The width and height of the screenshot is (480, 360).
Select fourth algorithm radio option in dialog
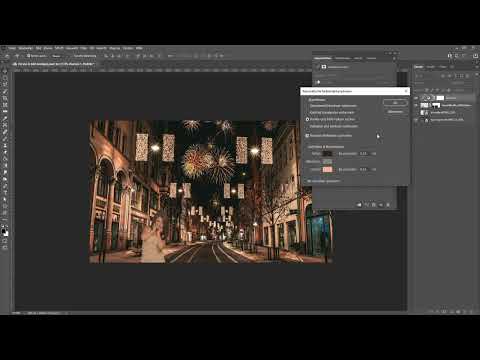point(308,126)
